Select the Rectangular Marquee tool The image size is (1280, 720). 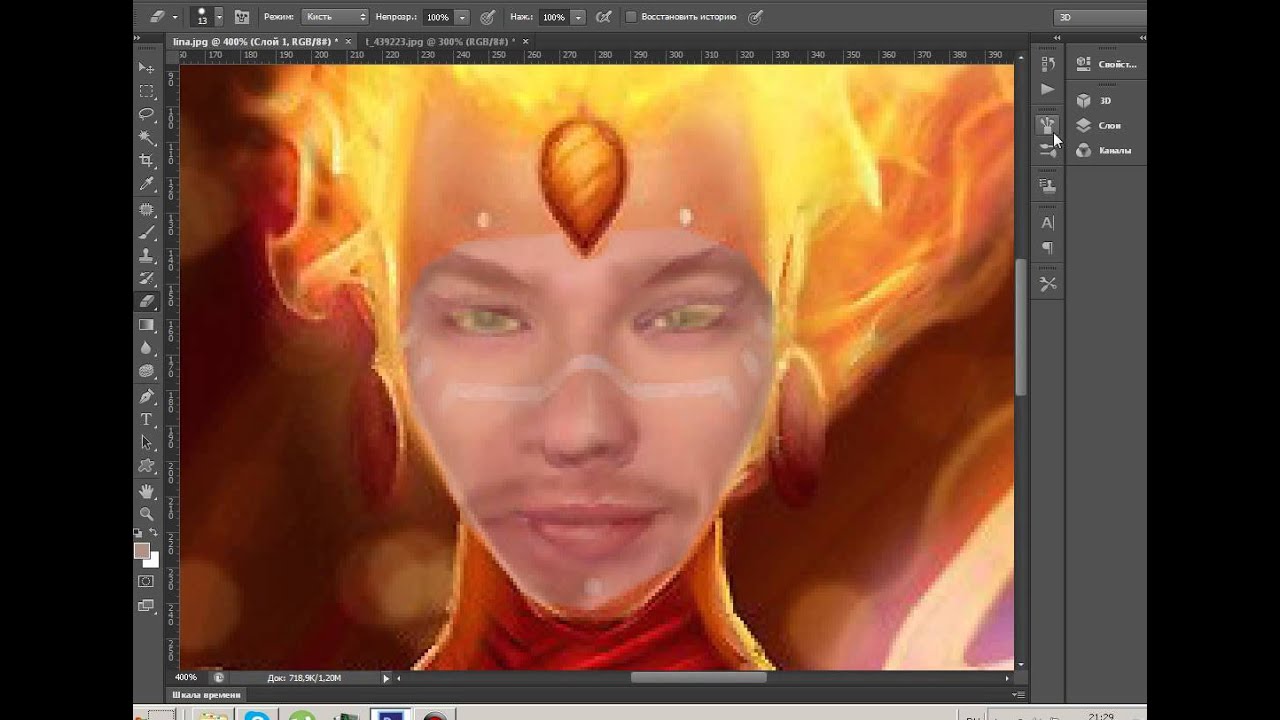coord(146,91)
